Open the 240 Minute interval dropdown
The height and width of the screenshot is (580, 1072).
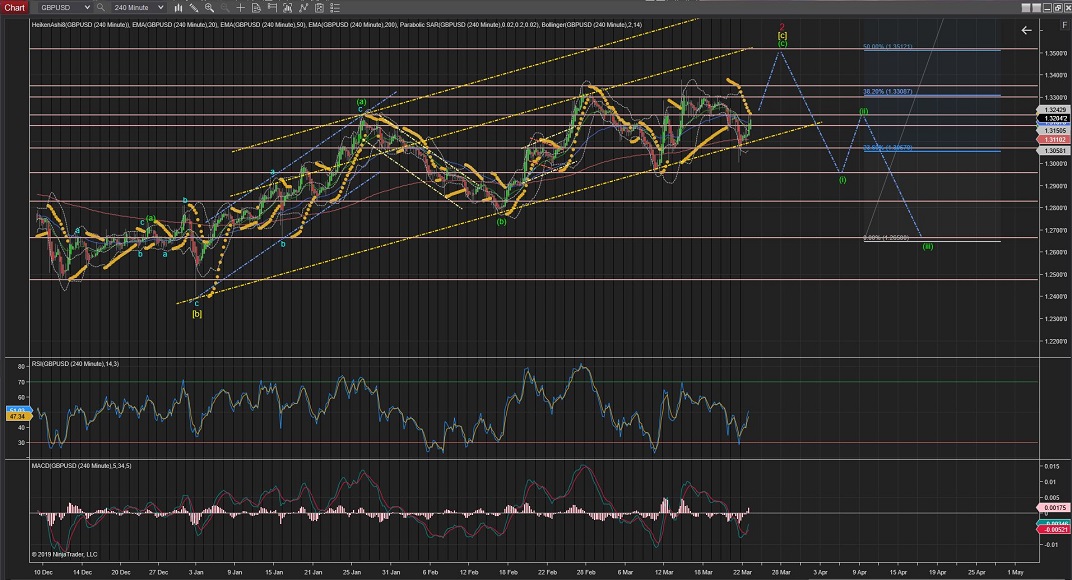point(138,8)
